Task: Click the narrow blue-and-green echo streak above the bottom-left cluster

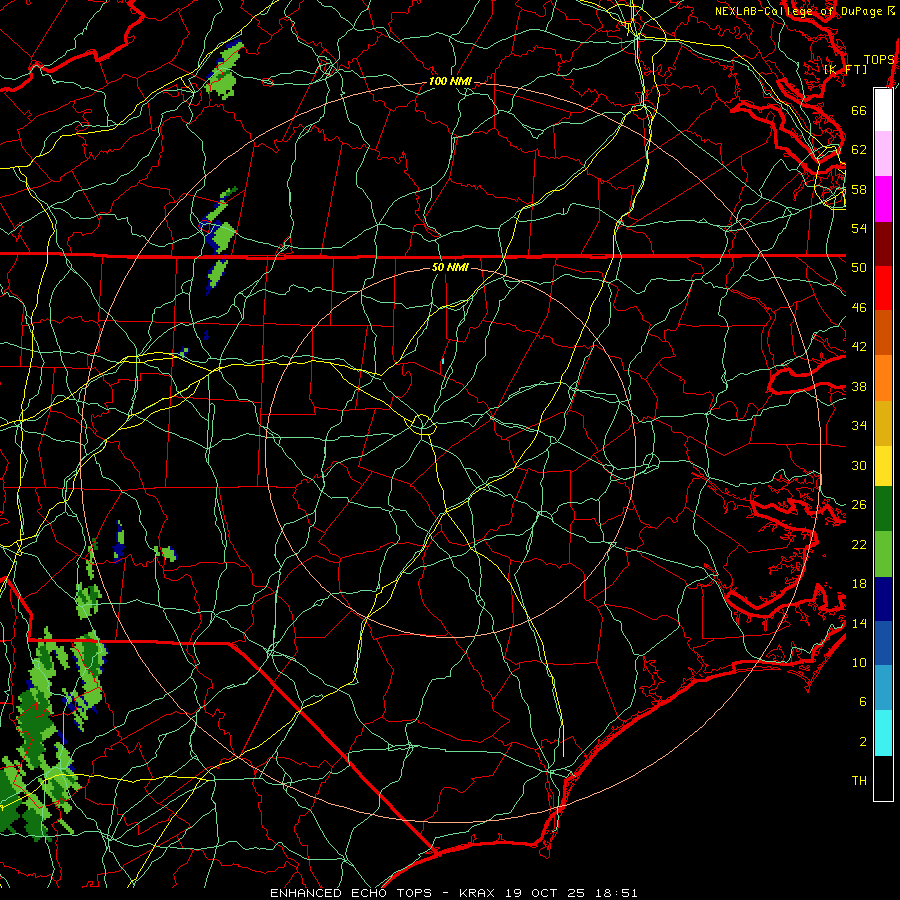Action: [x=119, y=540]
